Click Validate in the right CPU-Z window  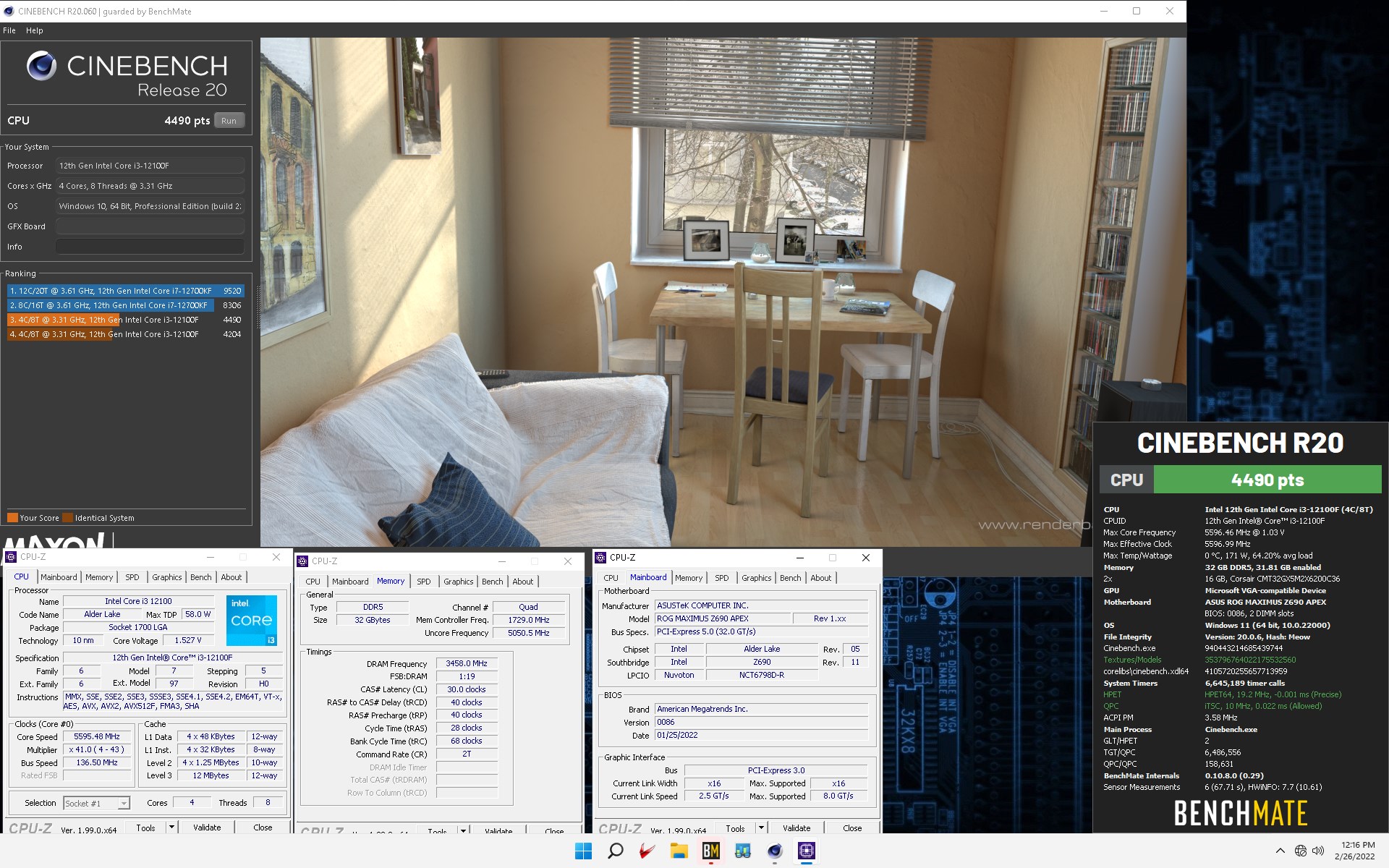pyautogui.click(x=797, y=828)
